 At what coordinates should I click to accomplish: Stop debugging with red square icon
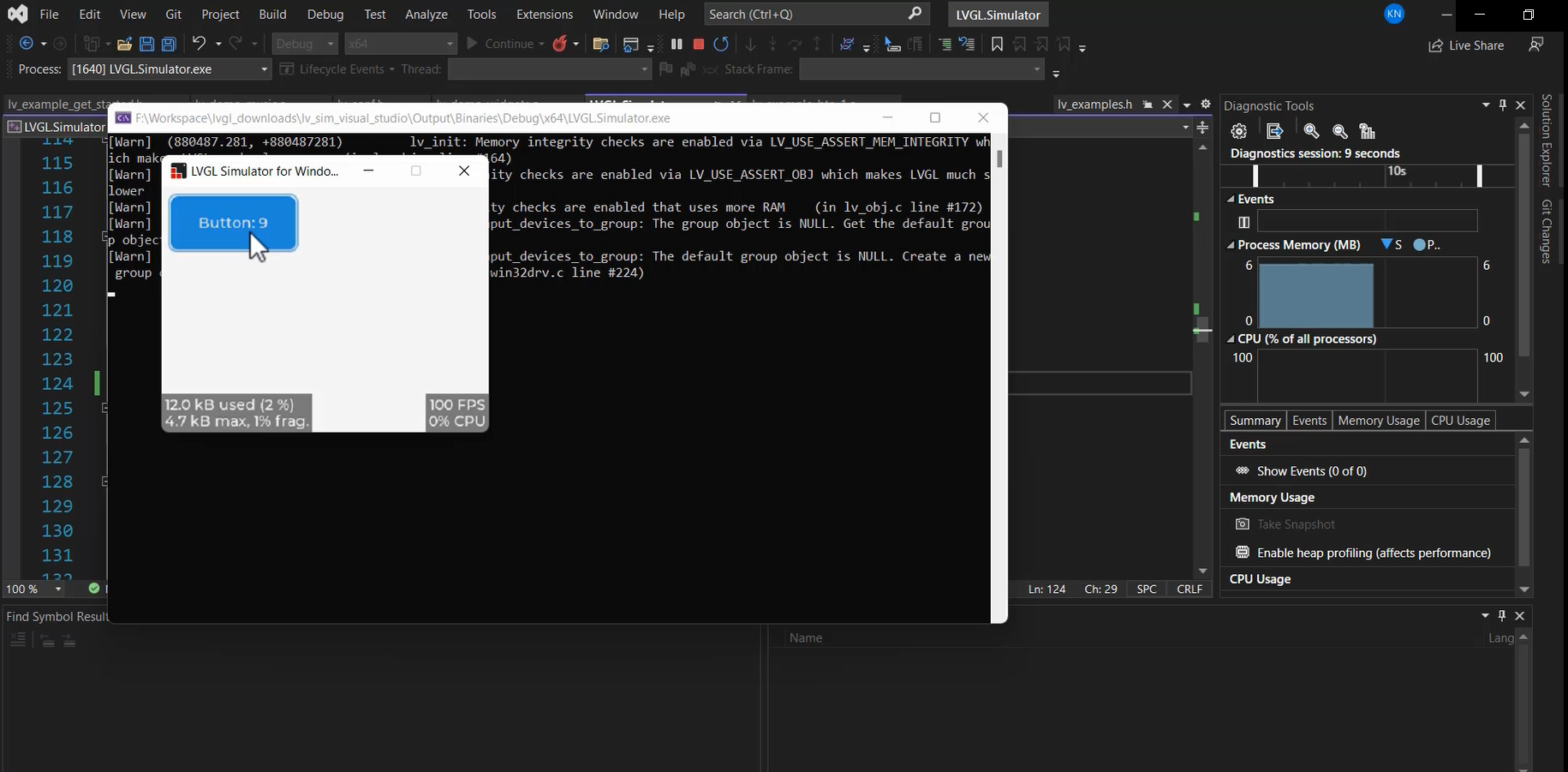pyautogui.click(x=699, y=44)
